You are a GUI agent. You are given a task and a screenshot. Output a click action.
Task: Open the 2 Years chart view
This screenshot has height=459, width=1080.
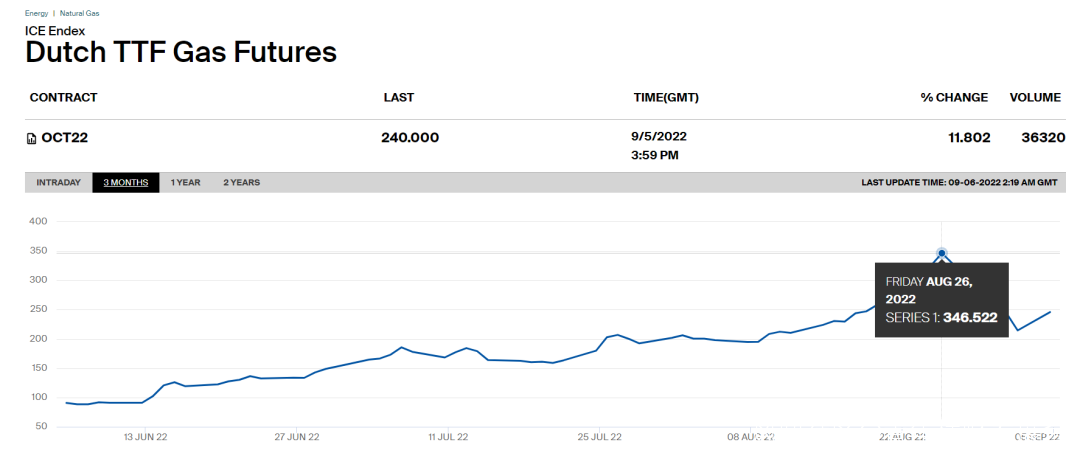241,183
